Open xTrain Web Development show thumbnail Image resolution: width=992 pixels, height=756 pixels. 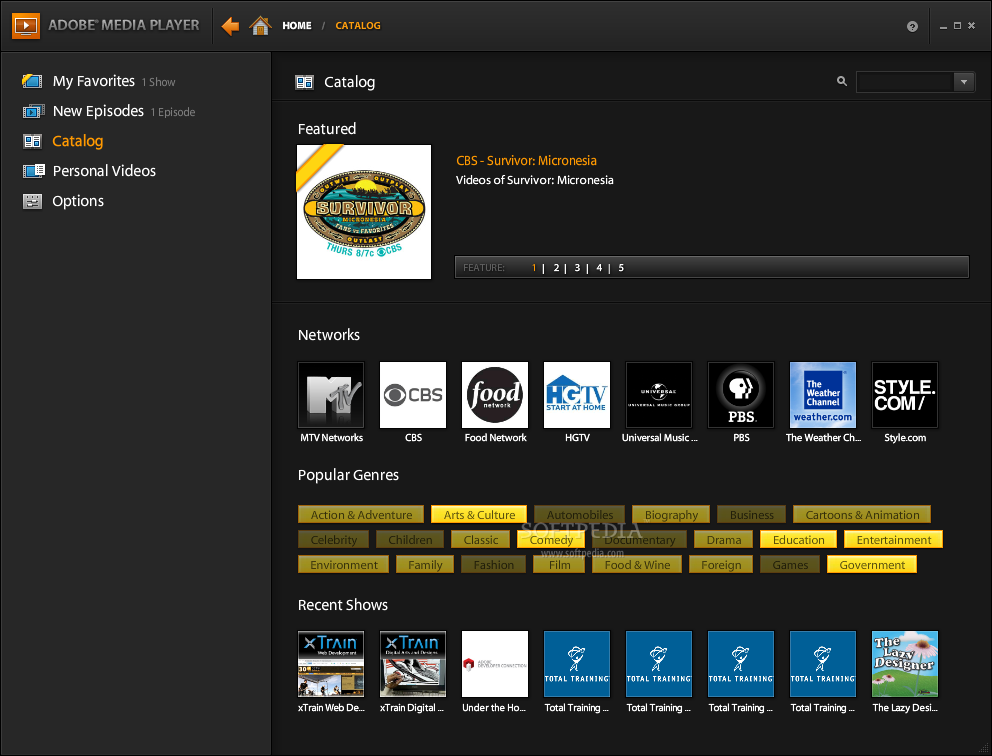tap(331, 664)
